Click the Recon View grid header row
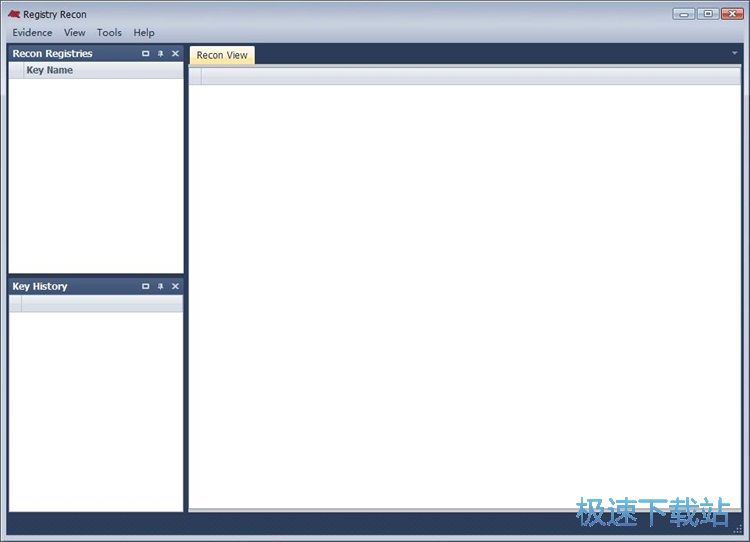 tap(465, 76)
